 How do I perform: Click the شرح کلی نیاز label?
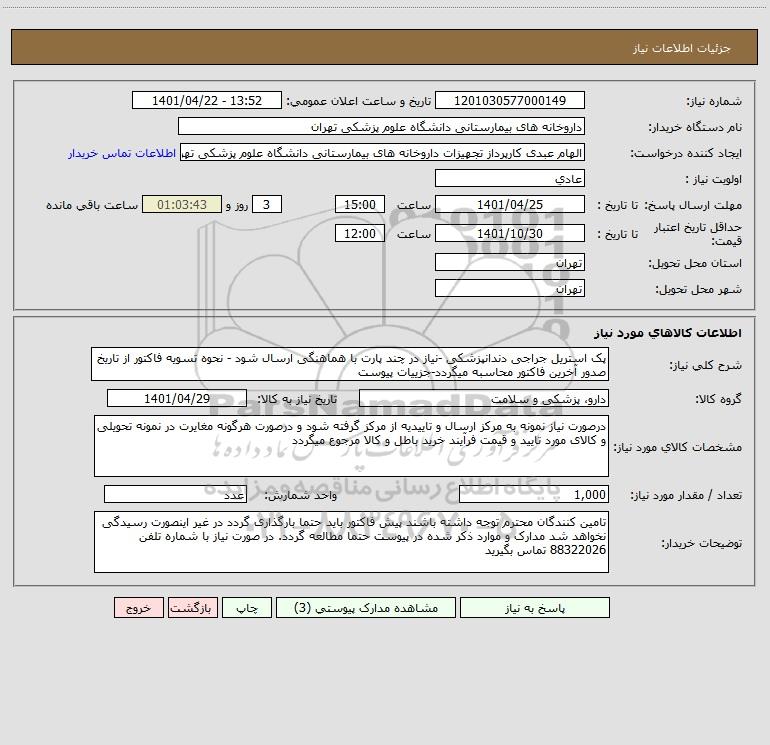point(706,365)
